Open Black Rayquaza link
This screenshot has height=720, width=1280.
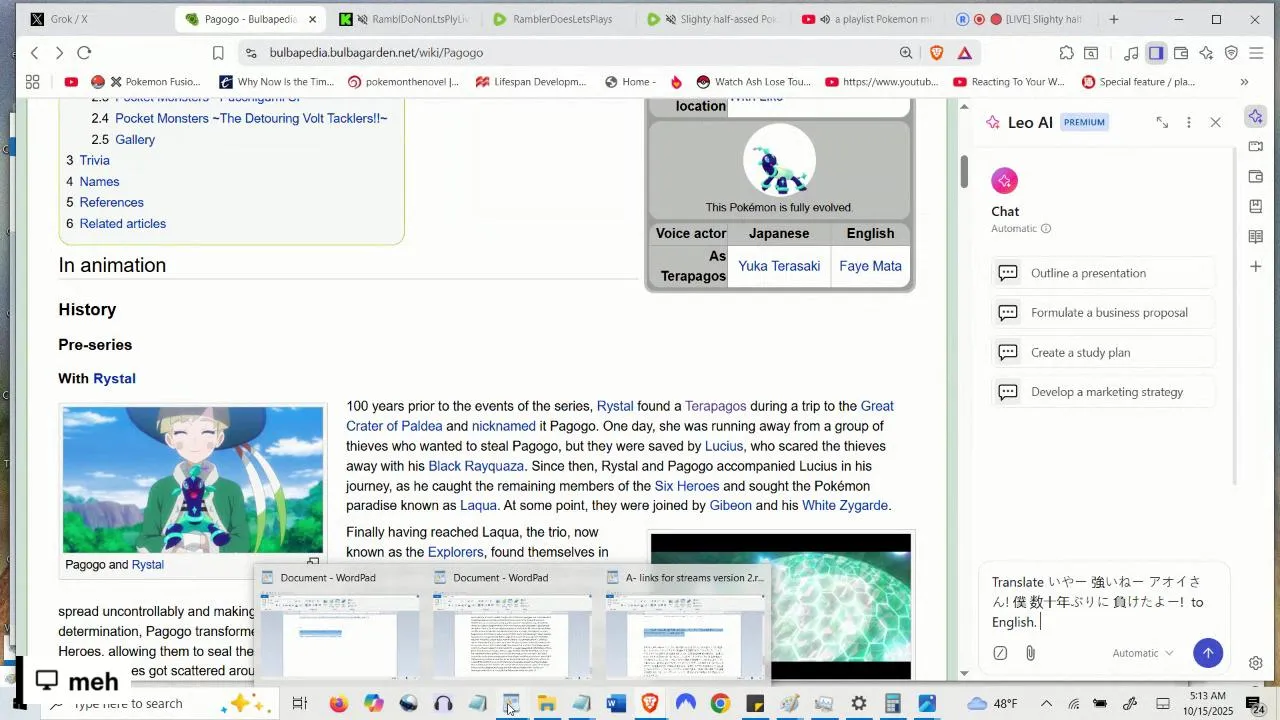click(x=476, y=466)
